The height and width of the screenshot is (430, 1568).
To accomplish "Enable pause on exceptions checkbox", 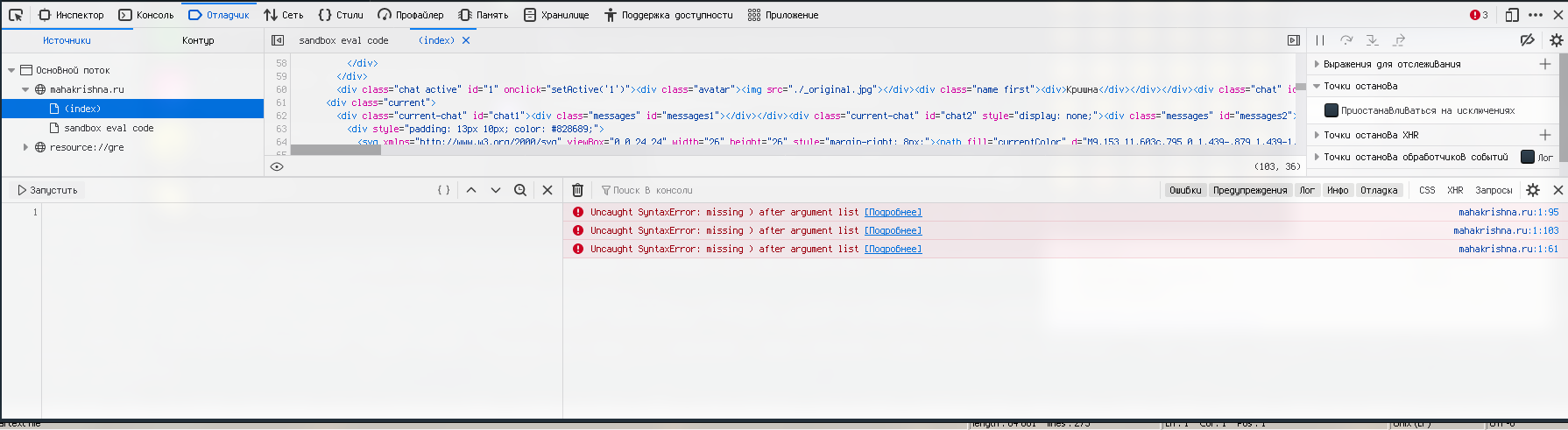I will (x=1331, y=110).
